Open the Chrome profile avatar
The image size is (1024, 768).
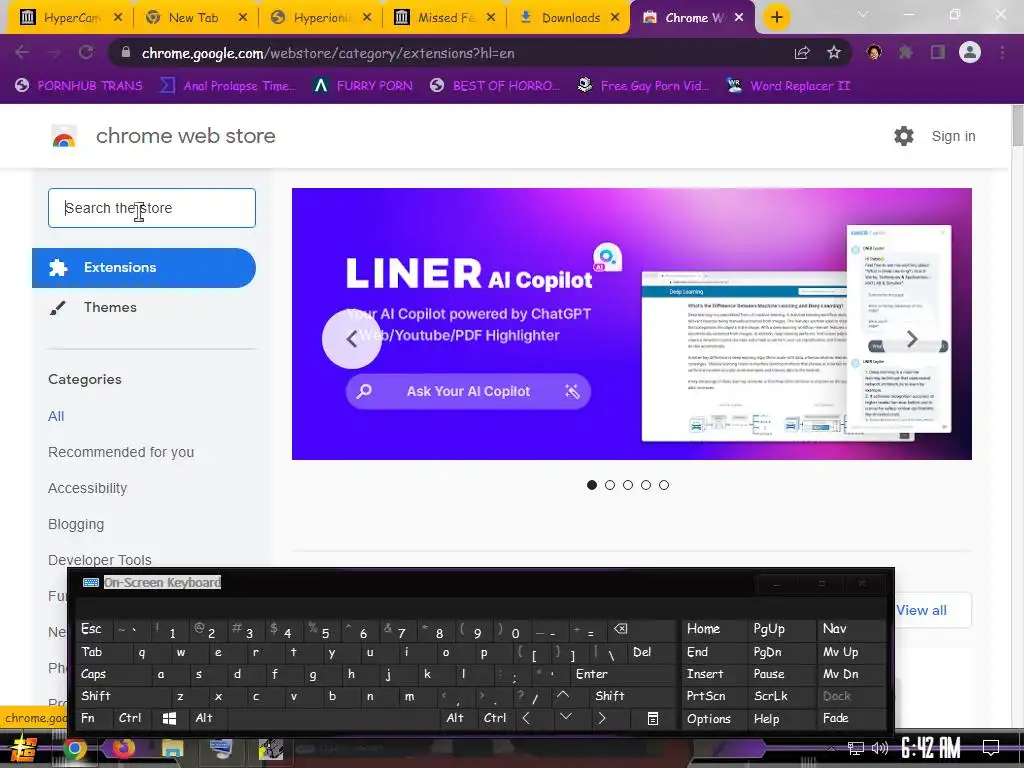click(x=970, y=52)
